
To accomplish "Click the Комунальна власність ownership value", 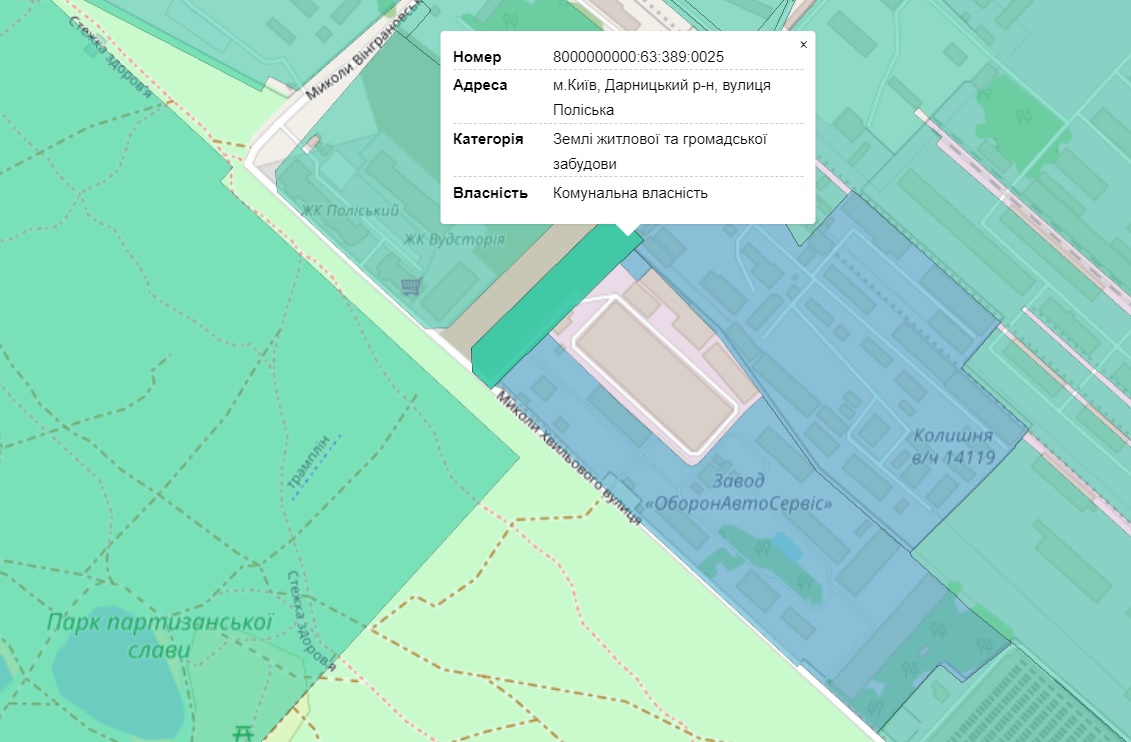I will [x=630, y=193].
